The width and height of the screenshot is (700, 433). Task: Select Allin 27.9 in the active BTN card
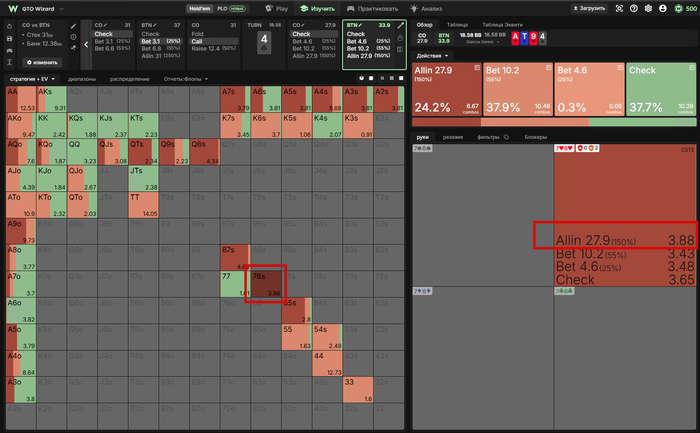368,56
